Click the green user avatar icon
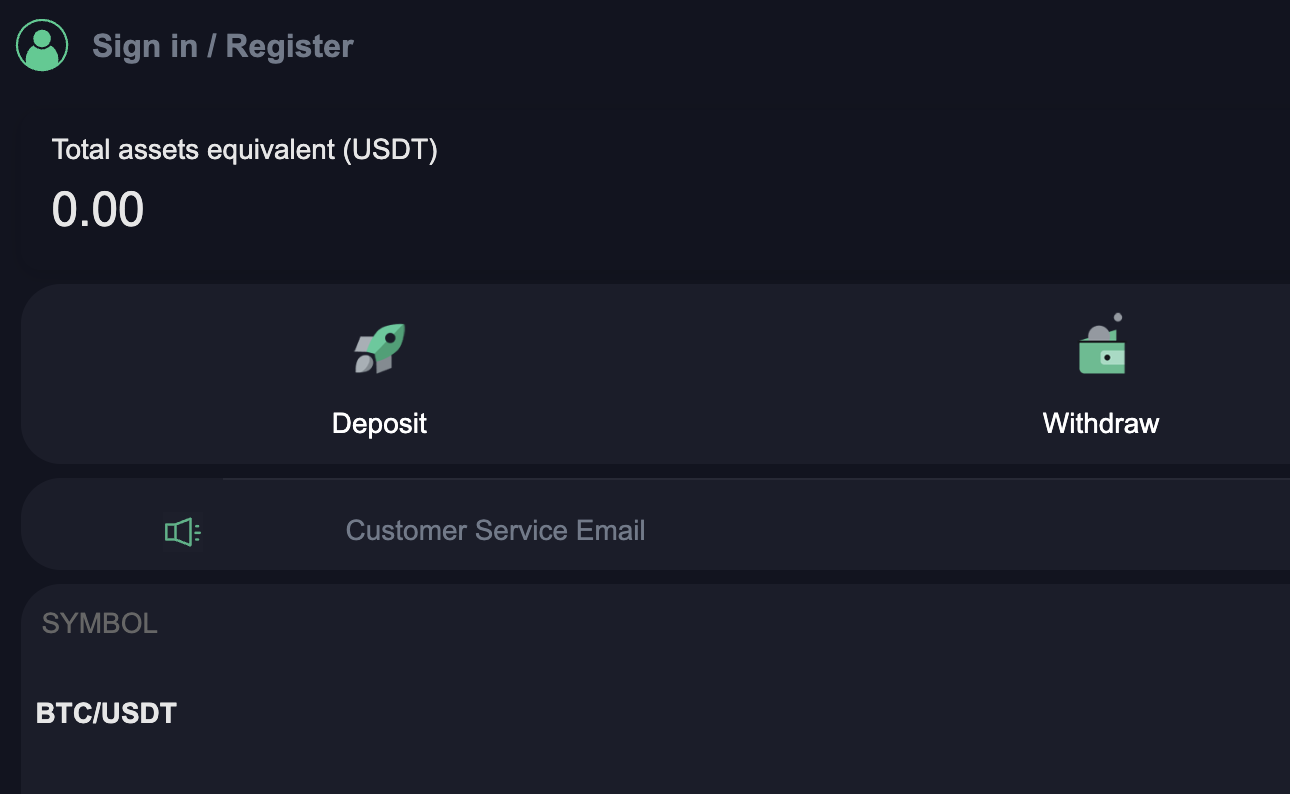The height and width of the screenshot is (794, 1290). point(42,46)
